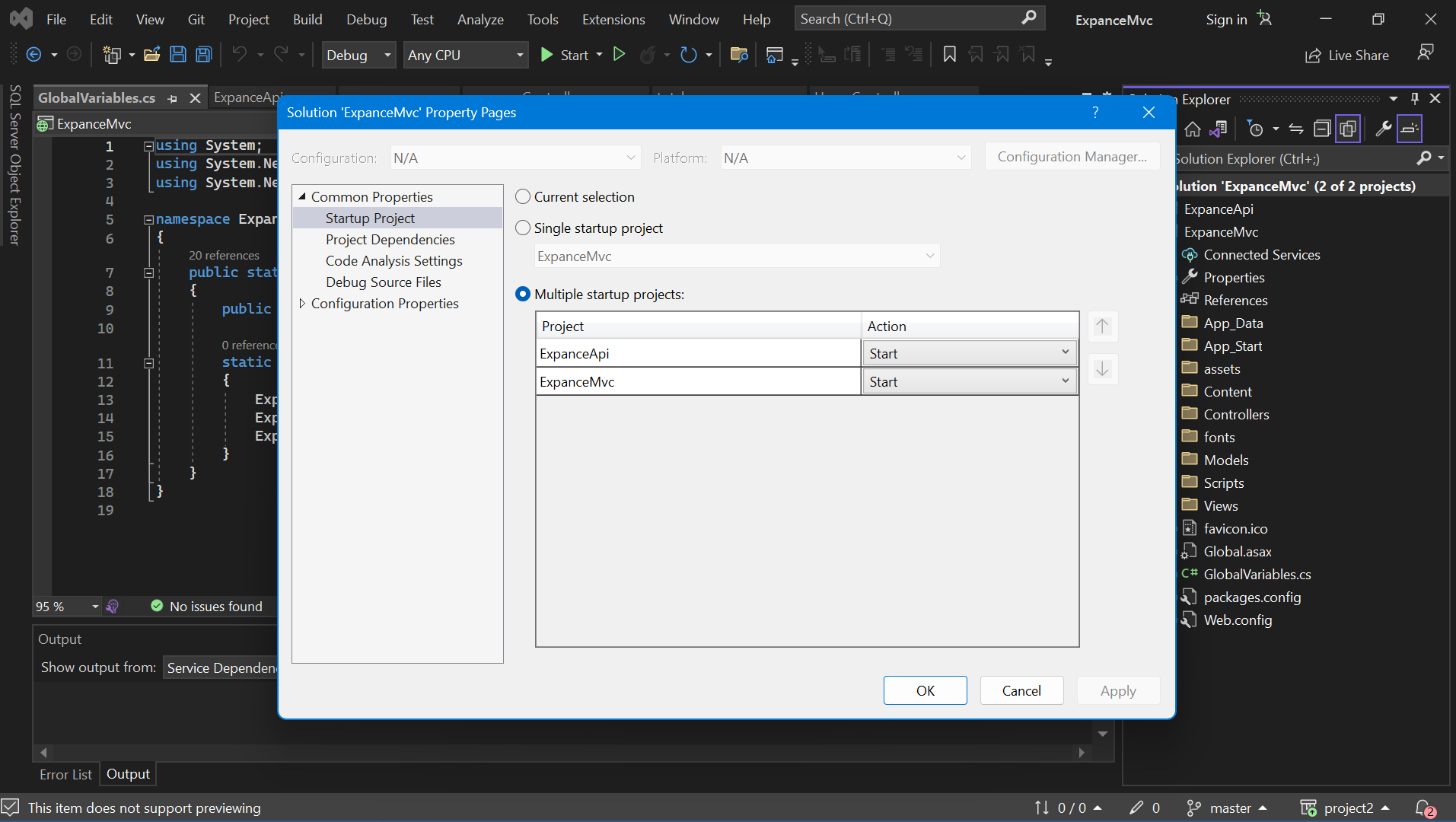This screenshot has width=1456, height=822.
Task: Click the Save All toolbar icon
Action: (203, 55)
